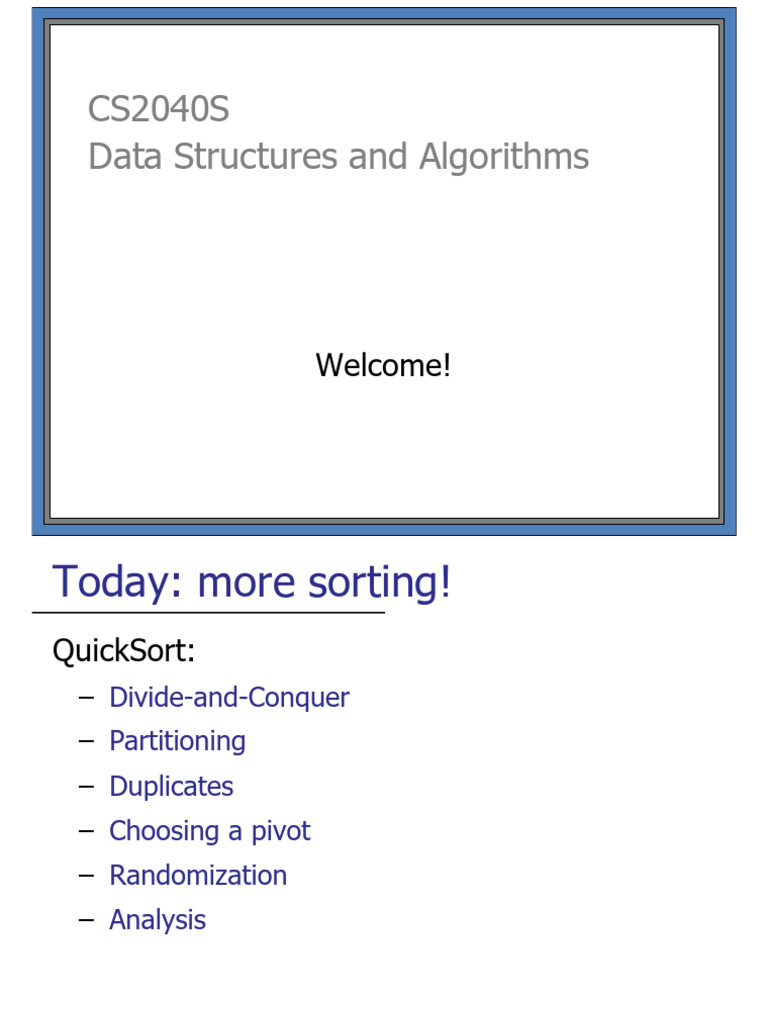Click the Welcome! text on the slide
This screenshot has width=768, height=1024.
click(x=383, y=365)
